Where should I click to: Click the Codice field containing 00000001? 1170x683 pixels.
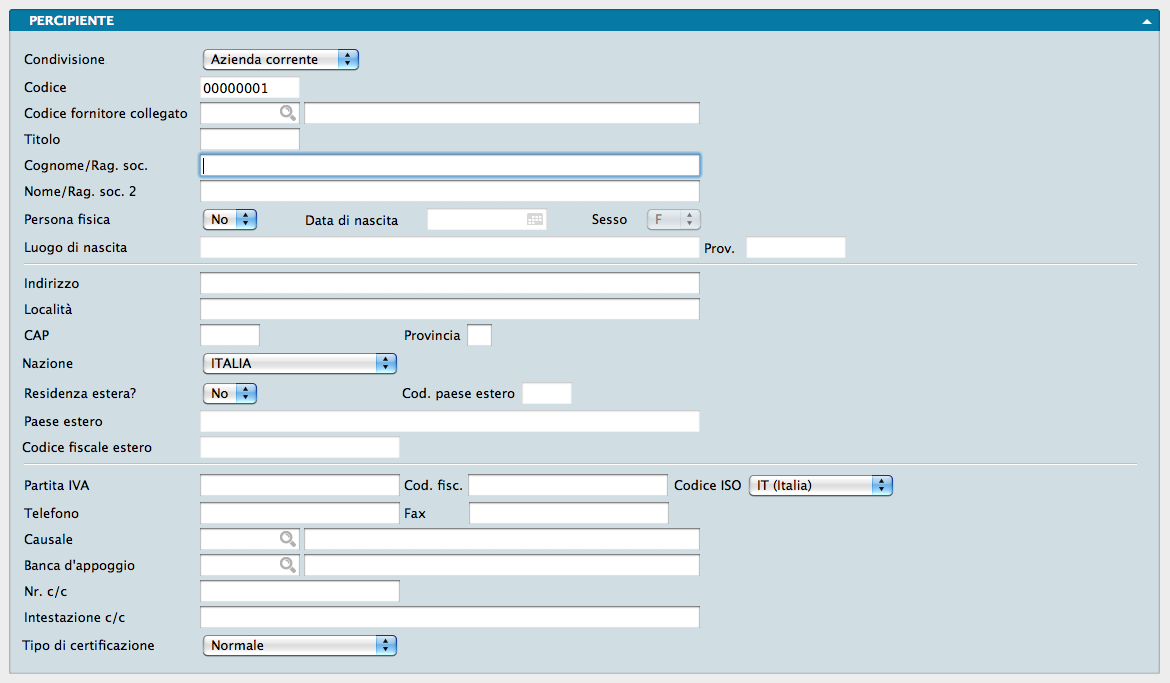point(250,88)
